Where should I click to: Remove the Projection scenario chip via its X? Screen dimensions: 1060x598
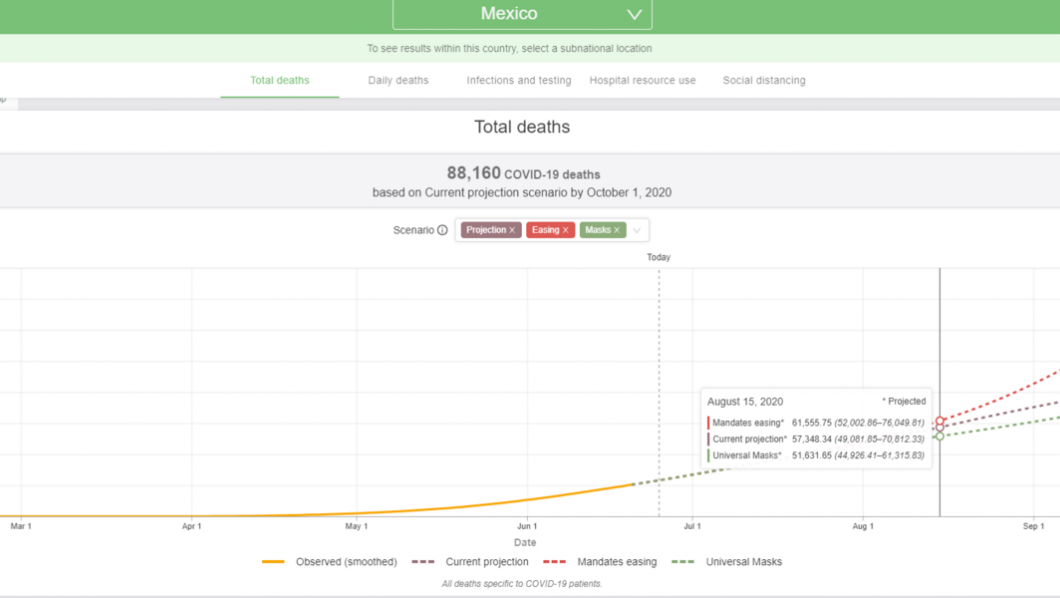coord(512,230)
